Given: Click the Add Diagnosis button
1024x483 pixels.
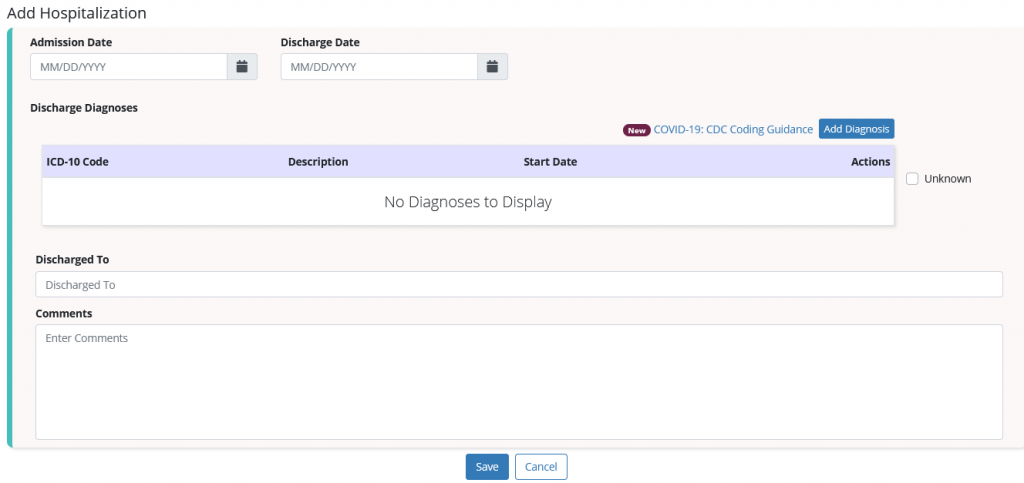Looking at the screenshot, I should tap(856, 129).
